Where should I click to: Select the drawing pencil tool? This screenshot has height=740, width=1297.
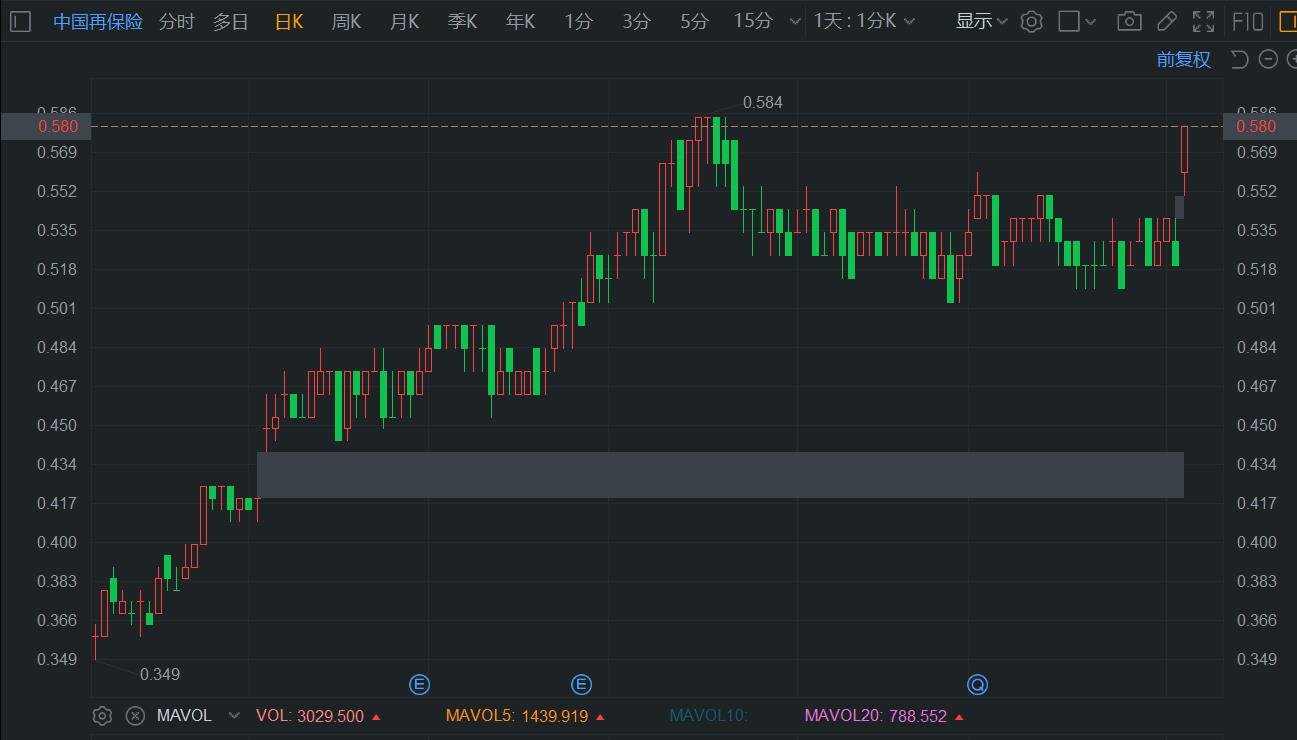coord(1166,21)
